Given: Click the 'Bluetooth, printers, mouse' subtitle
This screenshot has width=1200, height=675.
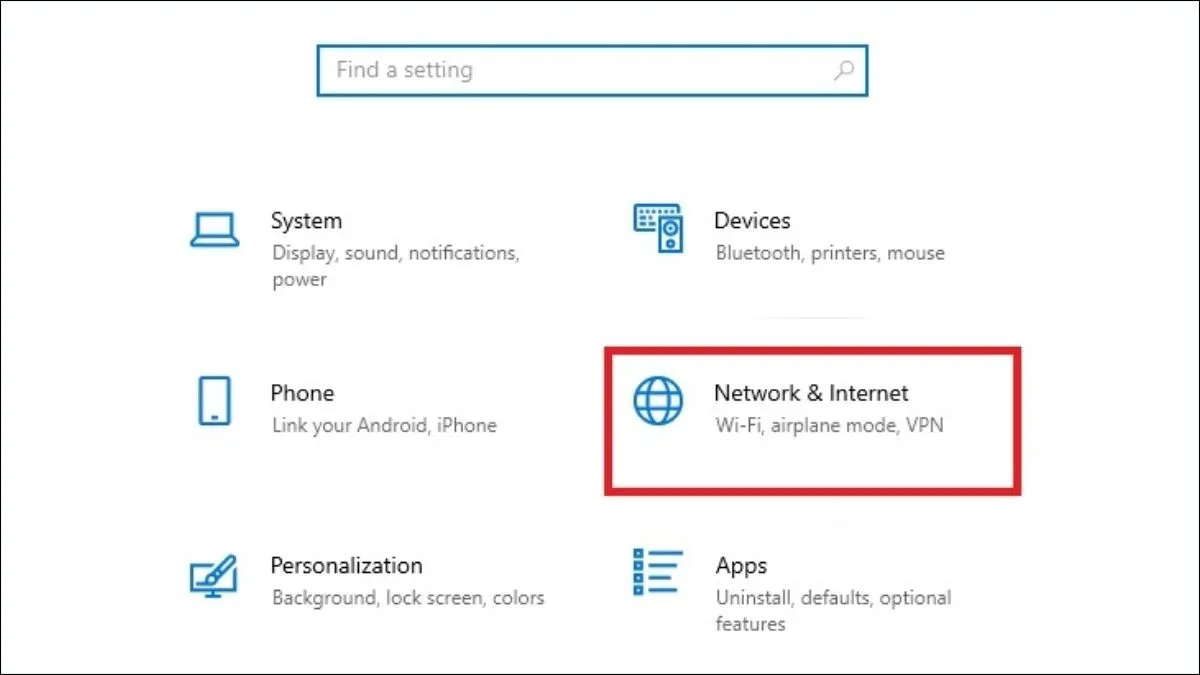Looking at the screenshot, I should click(830, 253).
